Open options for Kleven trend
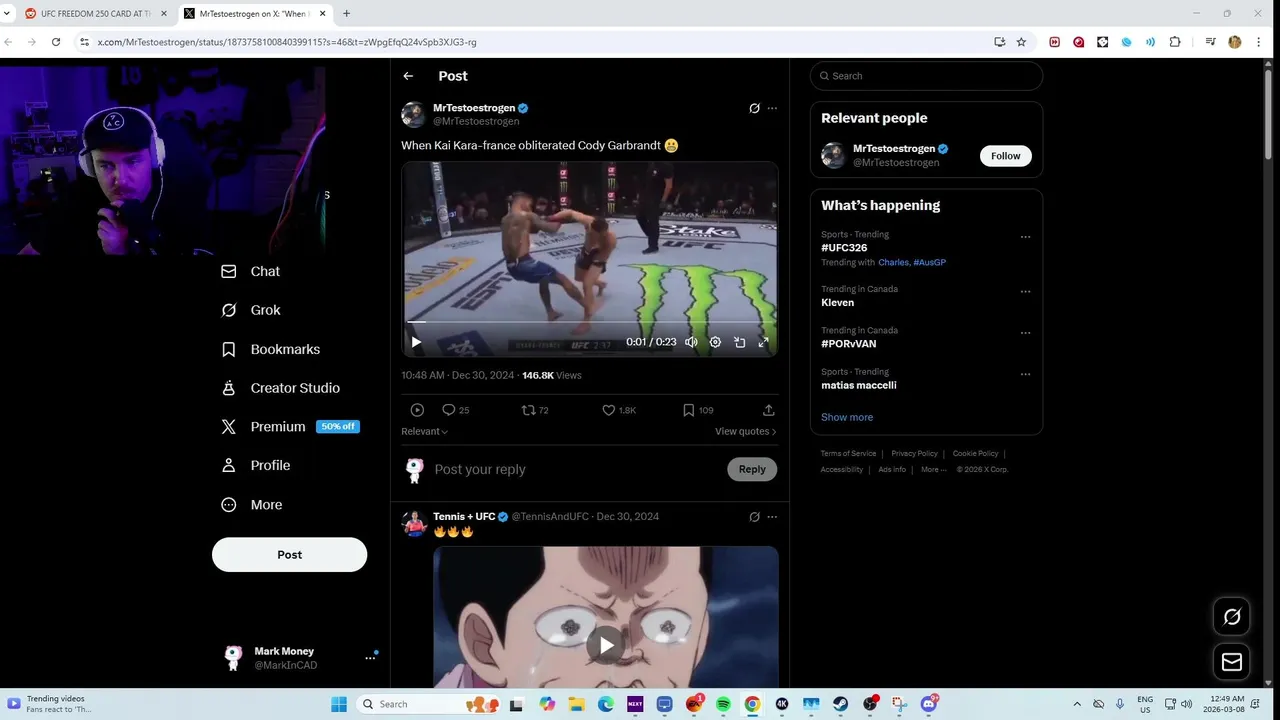Viewport: 1280px width, 720px height. (x=1025, y=292)
